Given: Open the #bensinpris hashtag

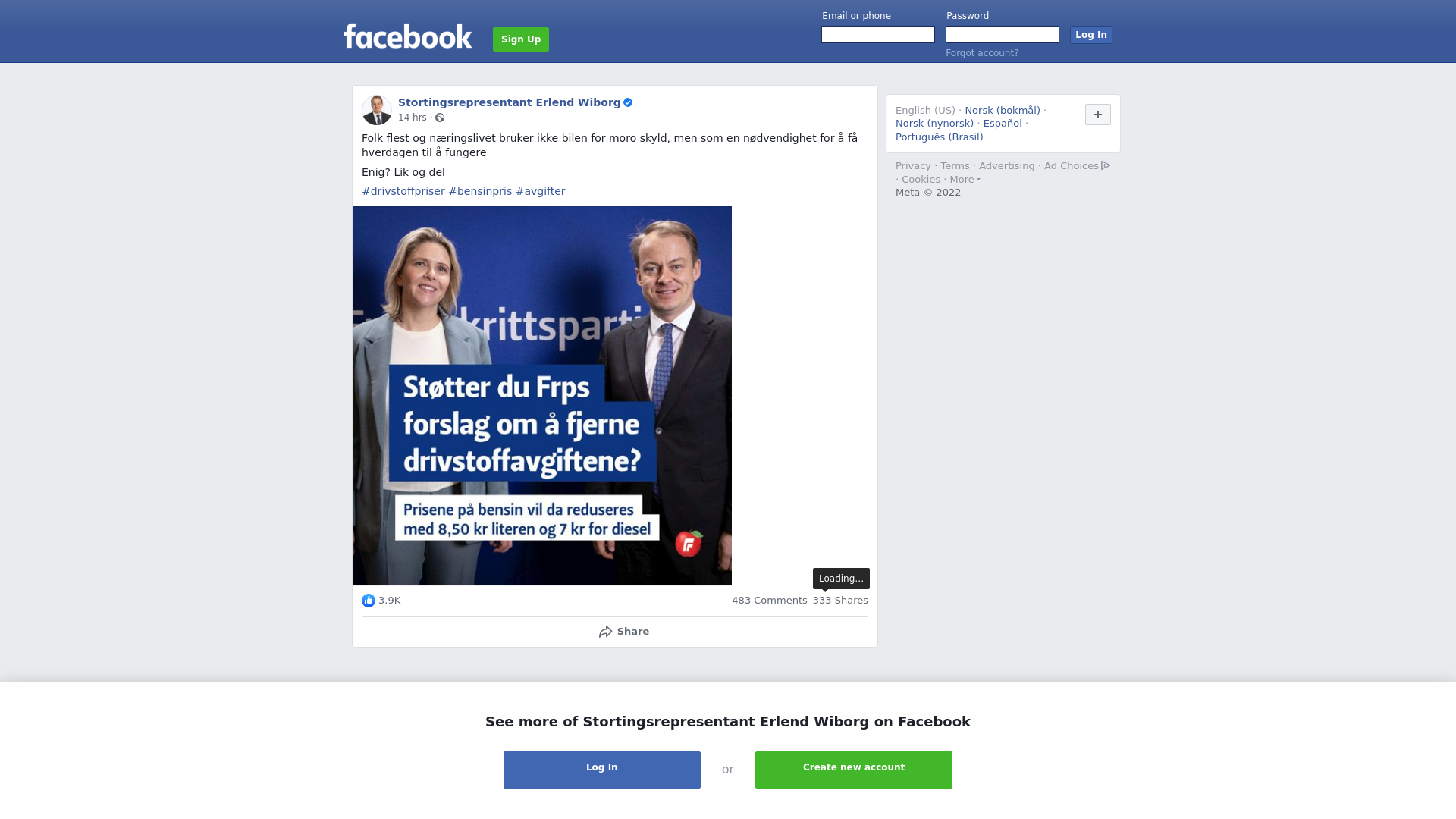Looking at the screenshot, I should pos(480,191).
